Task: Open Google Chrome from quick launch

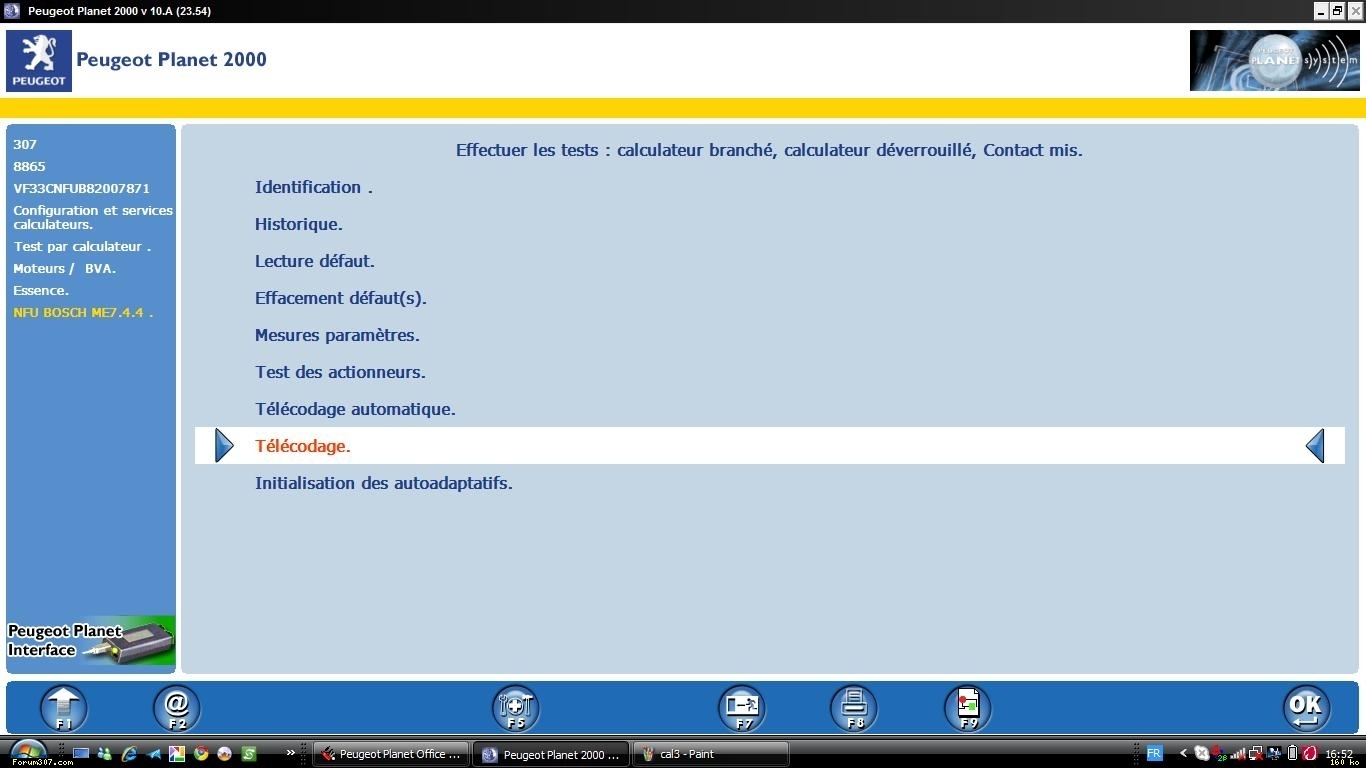Action: tap(201, 754)
